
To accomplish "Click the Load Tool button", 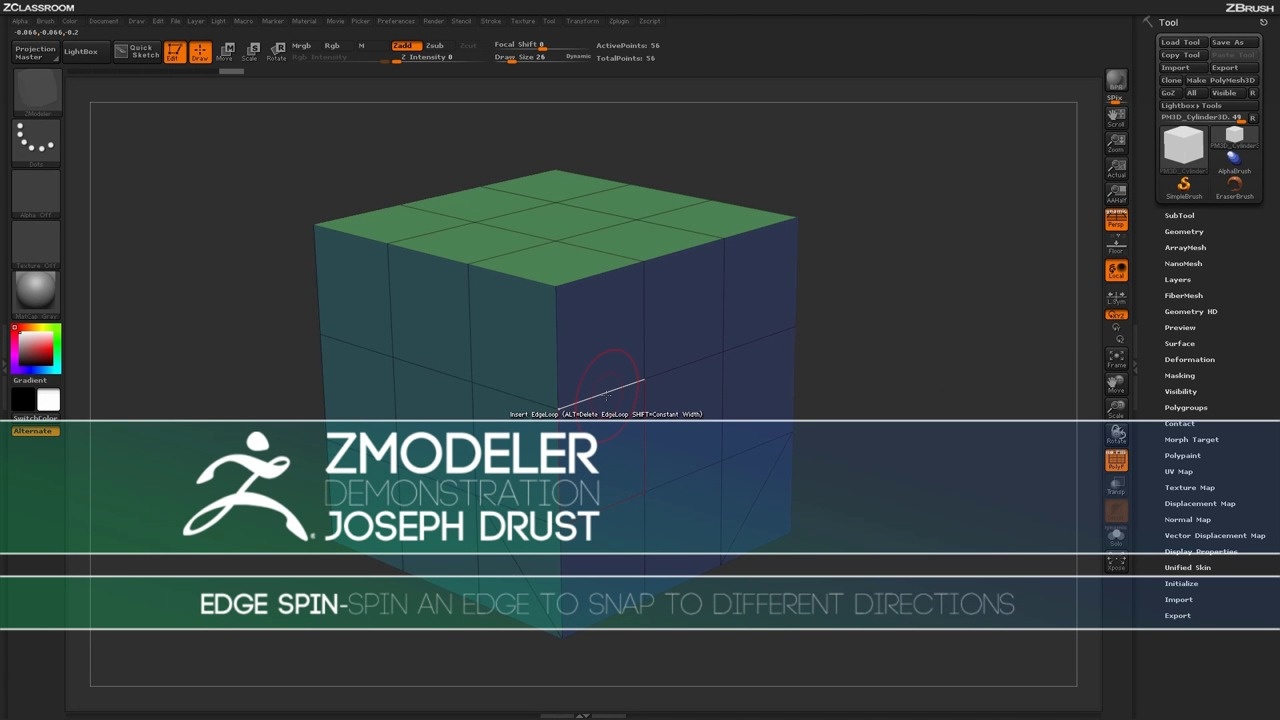I will [x=1183, y=43].
